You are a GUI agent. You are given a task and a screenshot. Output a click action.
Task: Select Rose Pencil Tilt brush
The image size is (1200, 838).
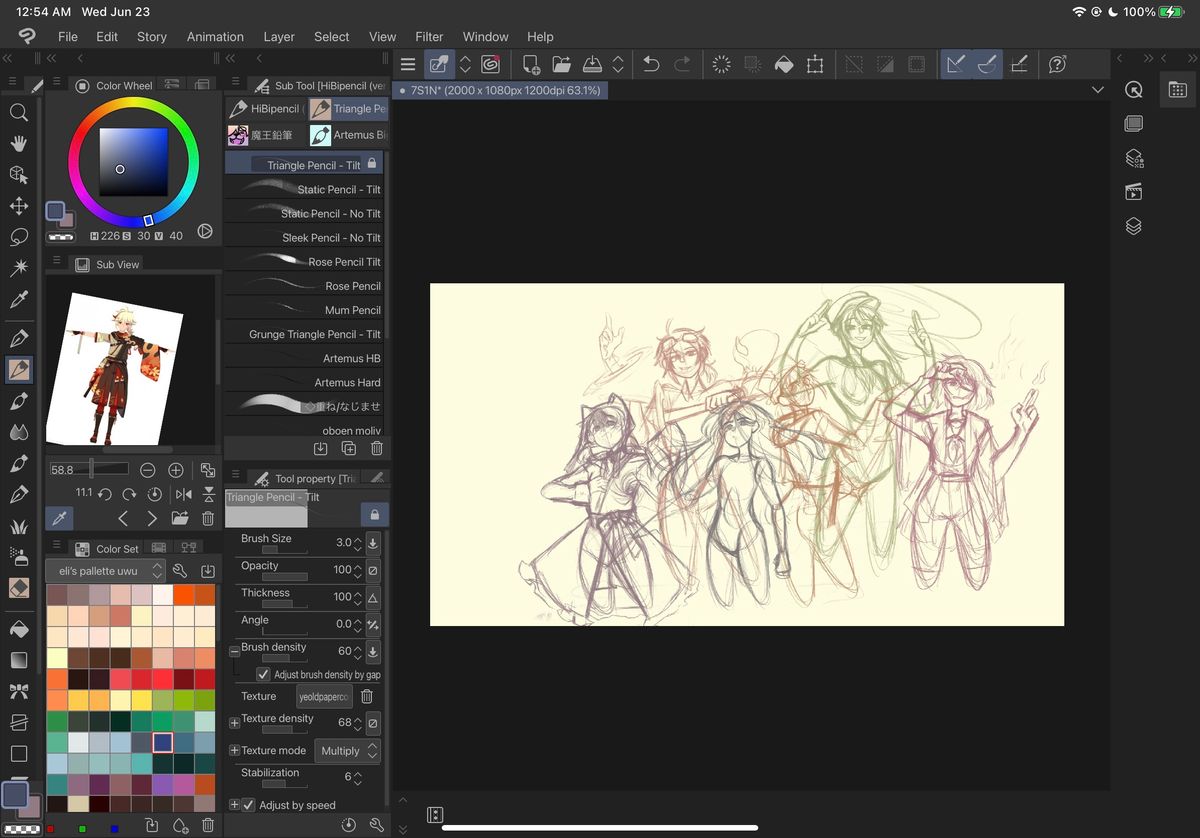coord(304,261)
